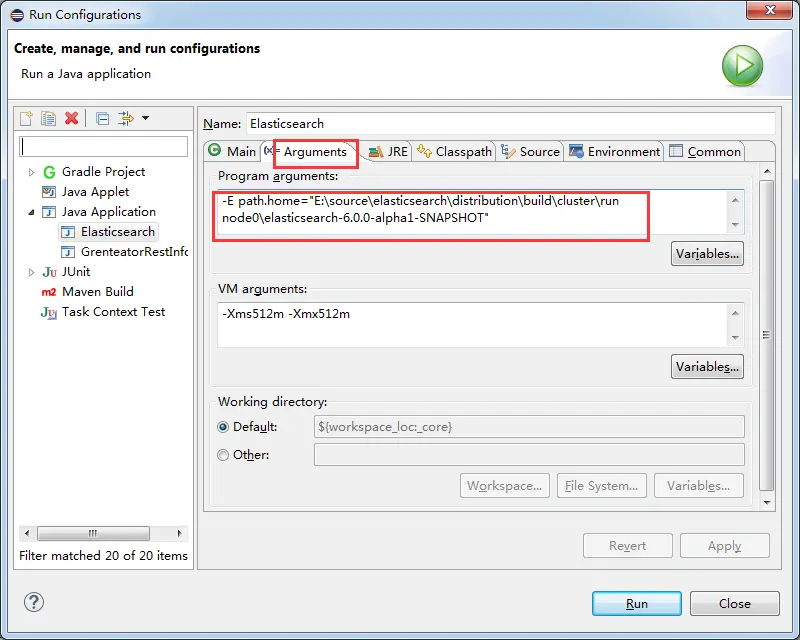
Task: Click the Collapse All toolbar icon
Action: (103, 119)
